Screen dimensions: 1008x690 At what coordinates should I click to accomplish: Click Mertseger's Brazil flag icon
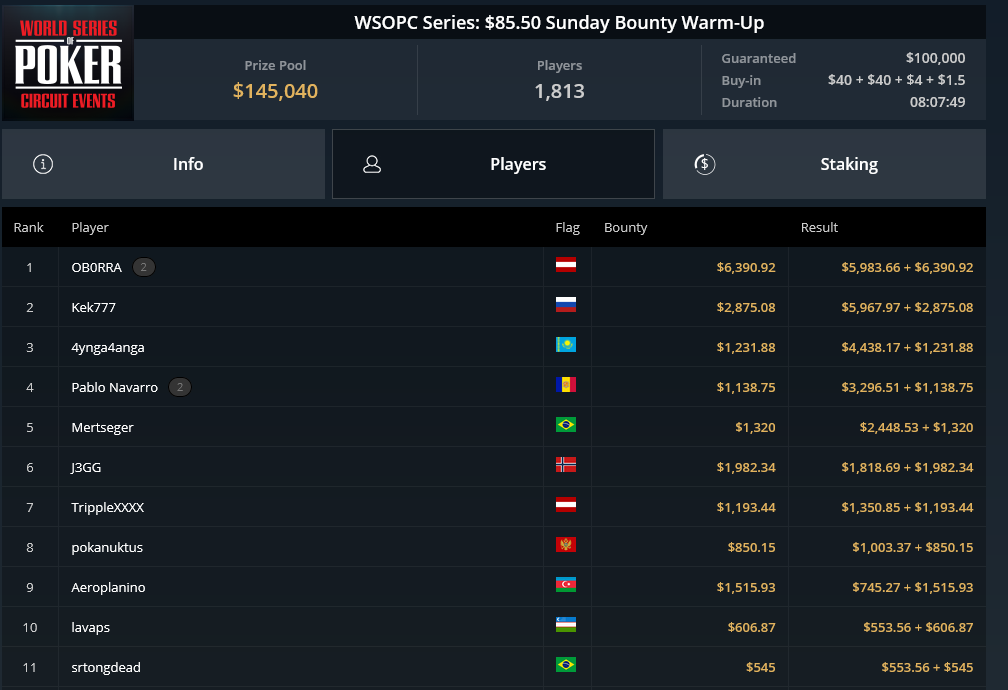tap(566, 426)
